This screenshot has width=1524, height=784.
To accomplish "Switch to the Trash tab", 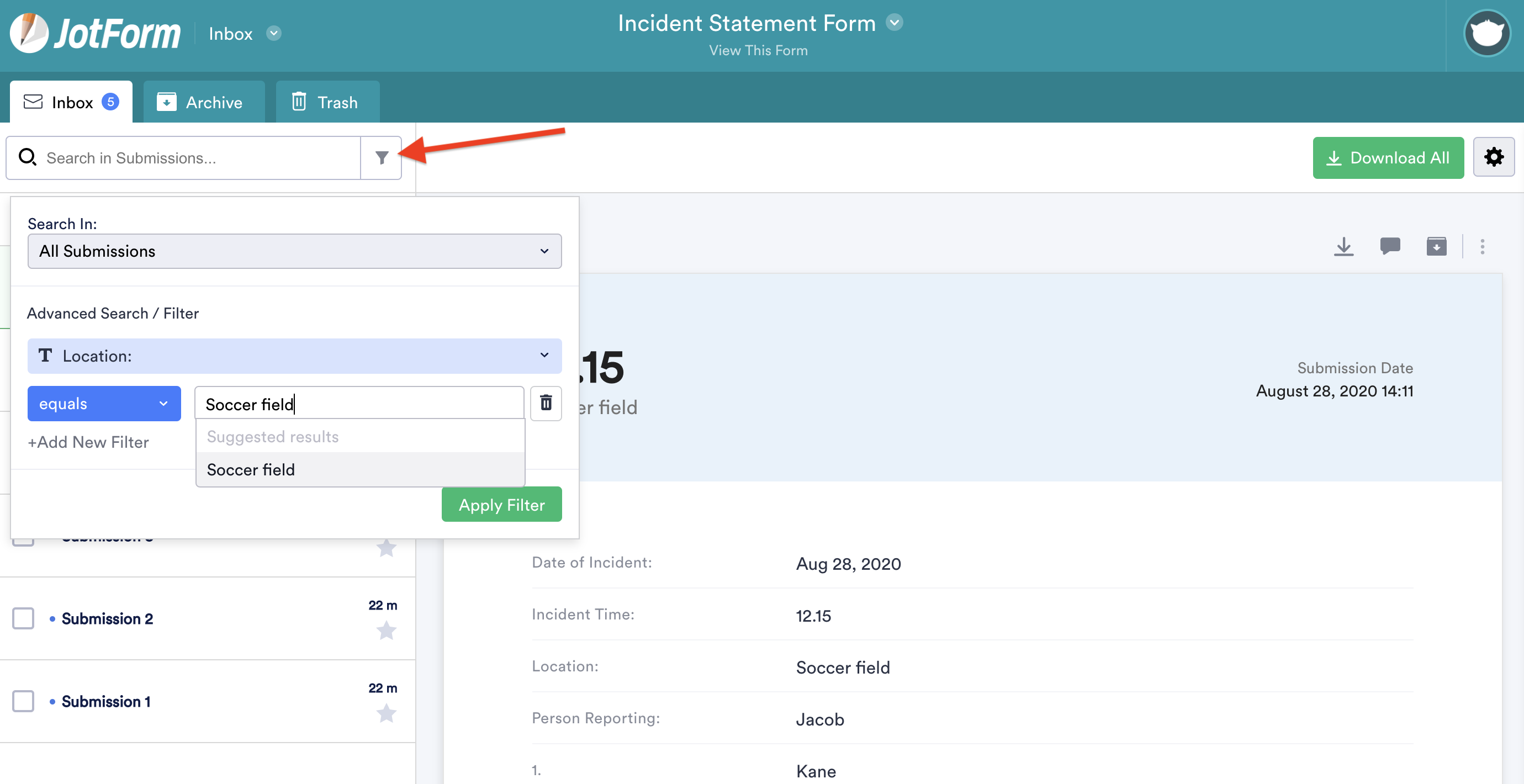I will click(327, 102).
